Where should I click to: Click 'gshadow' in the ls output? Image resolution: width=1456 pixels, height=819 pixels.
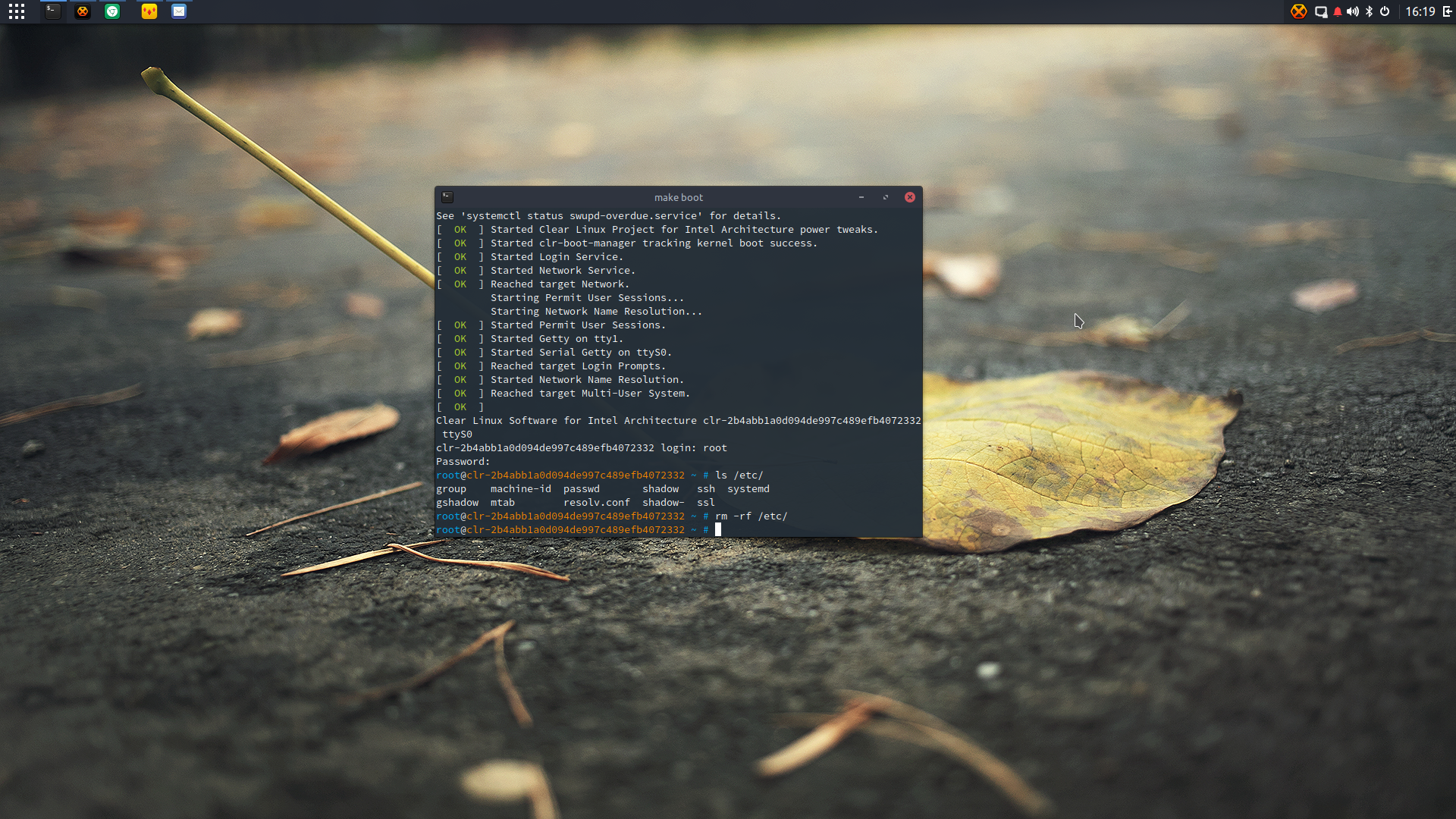[x=457, y=503]
